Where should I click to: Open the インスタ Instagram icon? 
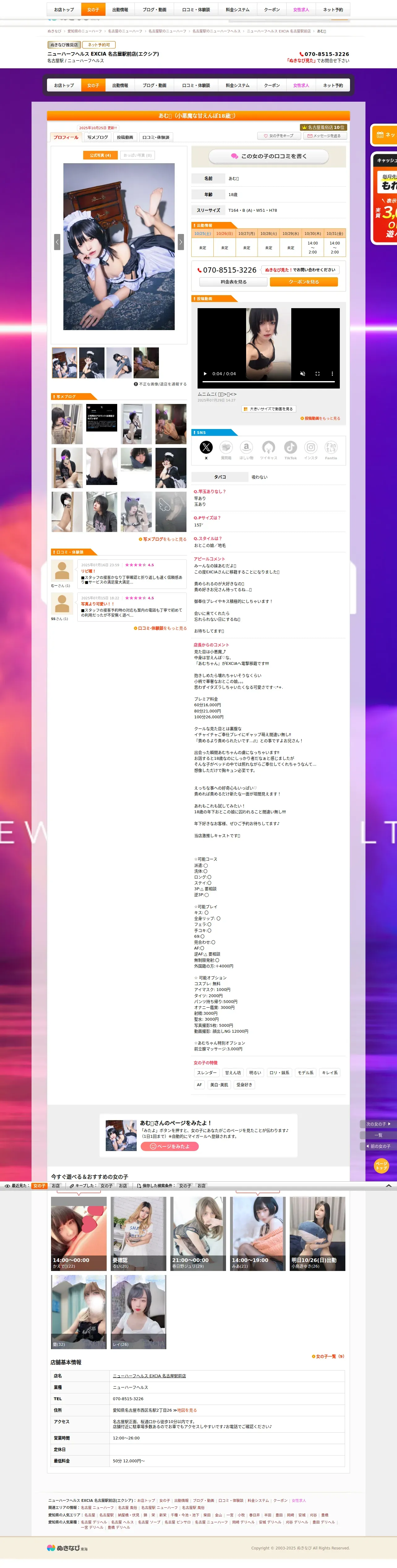[x=310, y=447]
